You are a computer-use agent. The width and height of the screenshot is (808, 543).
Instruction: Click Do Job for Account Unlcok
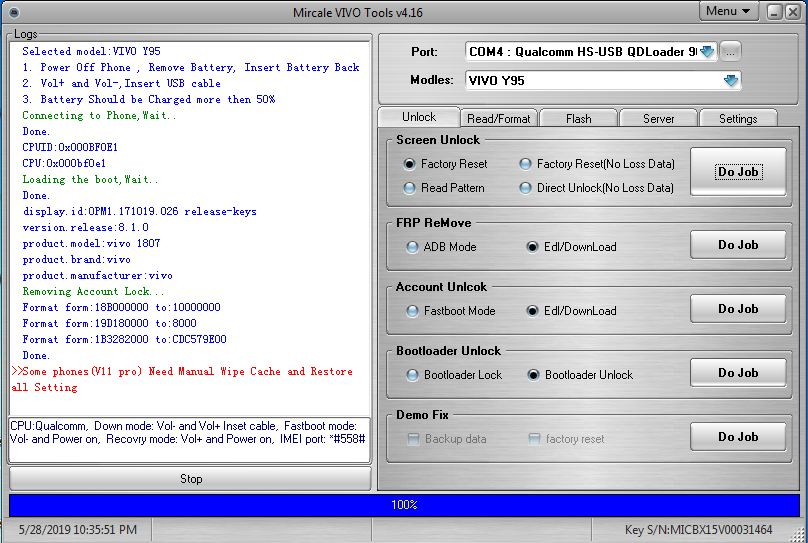[738, 309]
